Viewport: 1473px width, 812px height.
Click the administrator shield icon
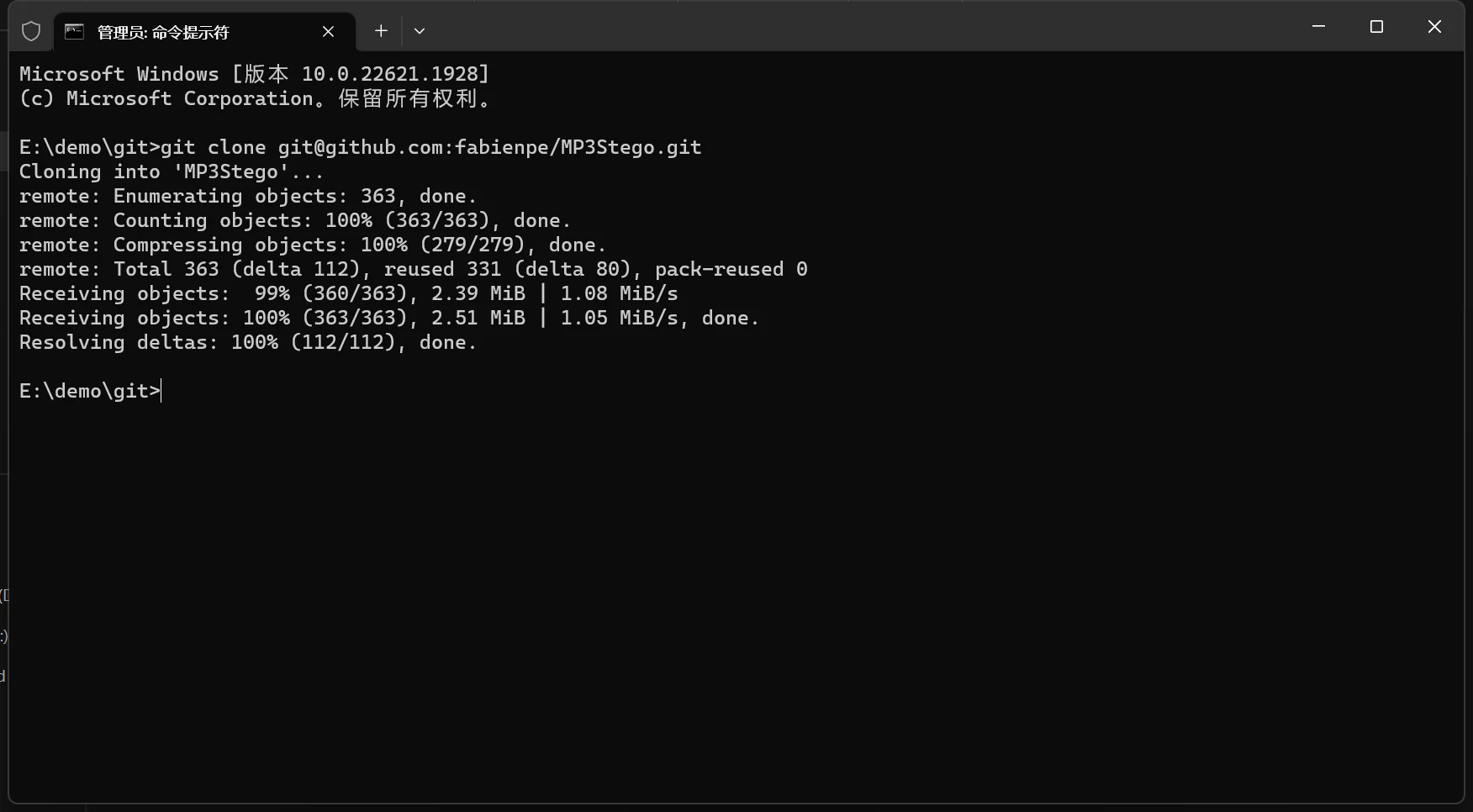pyautogui.click(x=31, y=32)
